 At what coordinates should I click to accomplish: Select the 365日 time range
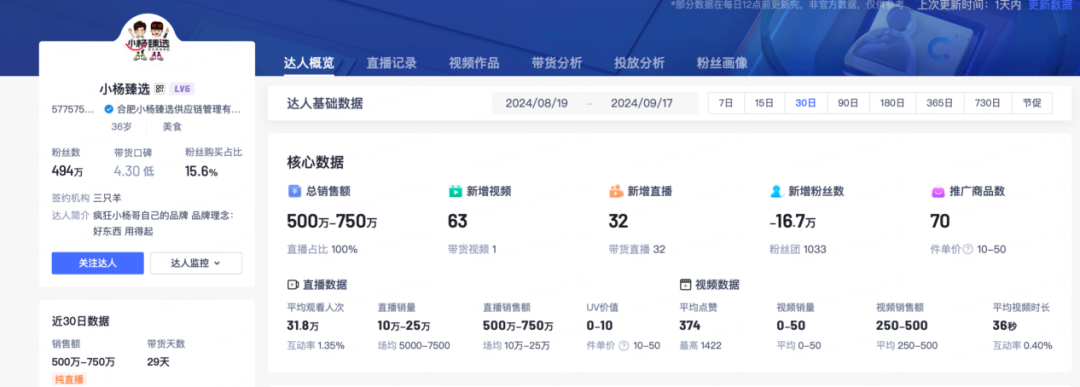(x=939, y=103)
